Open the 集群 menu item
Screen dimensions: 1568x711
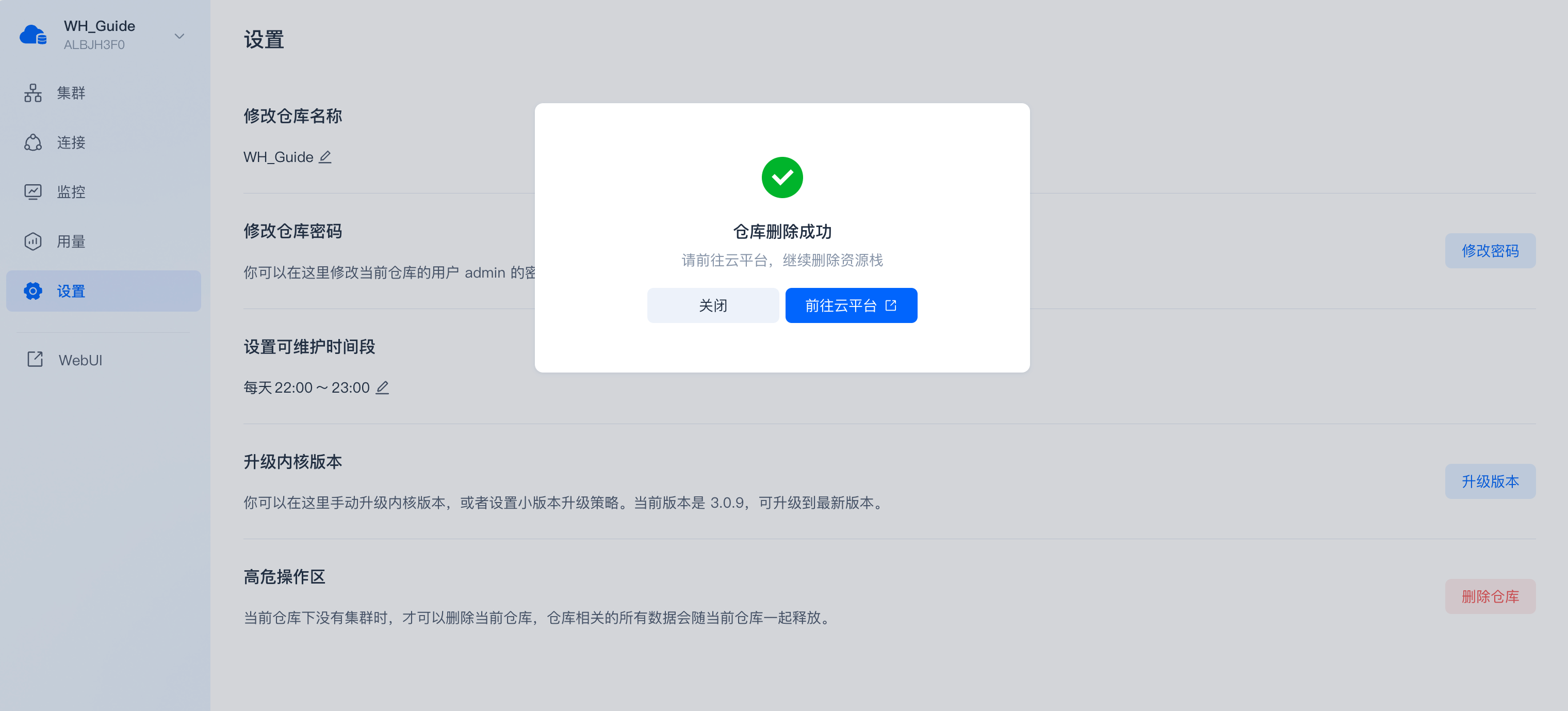coord(104,92)
